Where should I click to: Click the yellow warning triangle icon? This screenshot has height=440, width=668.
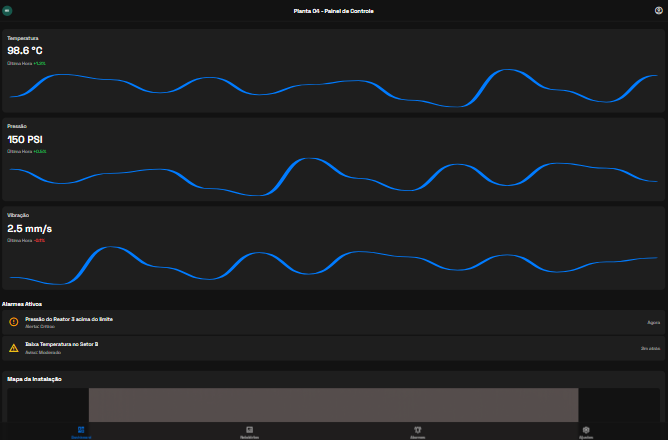tap(13, 348)
